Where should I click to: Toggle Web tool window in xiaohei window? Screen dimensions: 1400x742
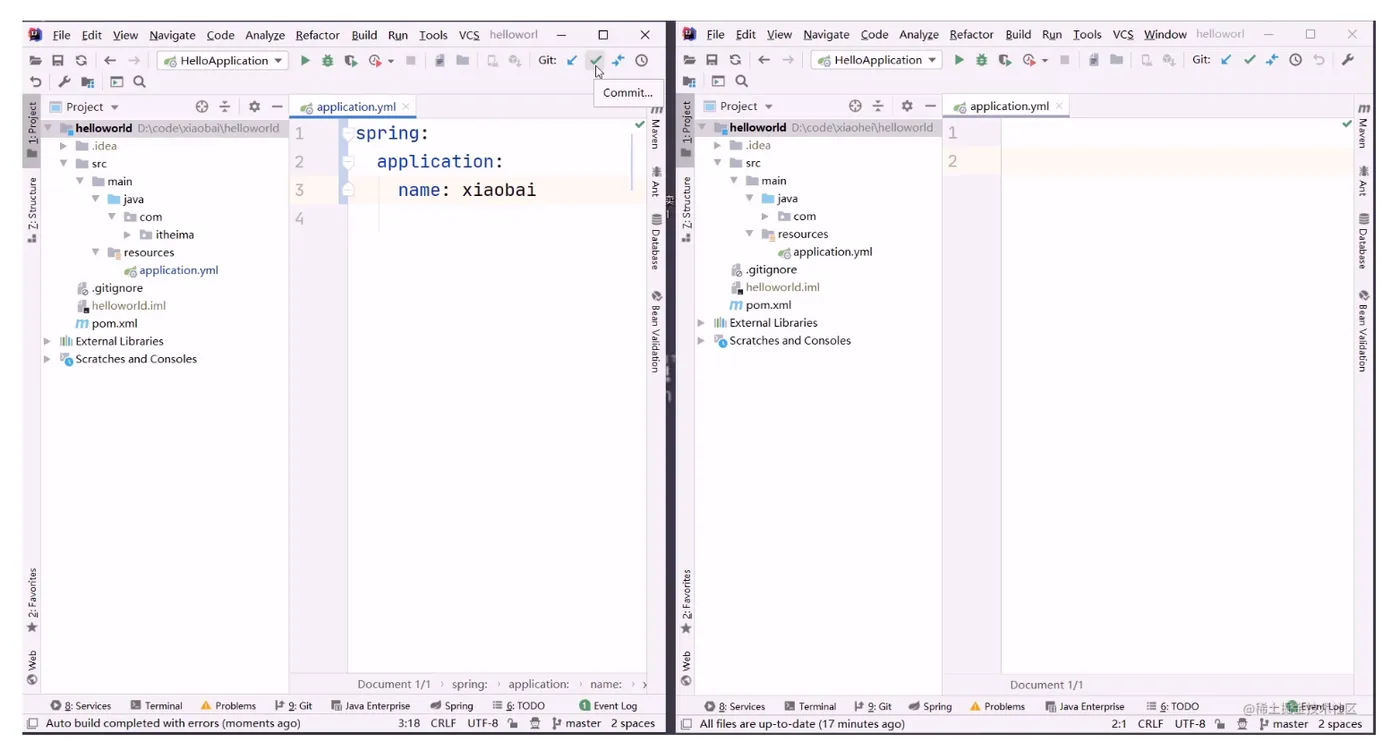(686, 668)
